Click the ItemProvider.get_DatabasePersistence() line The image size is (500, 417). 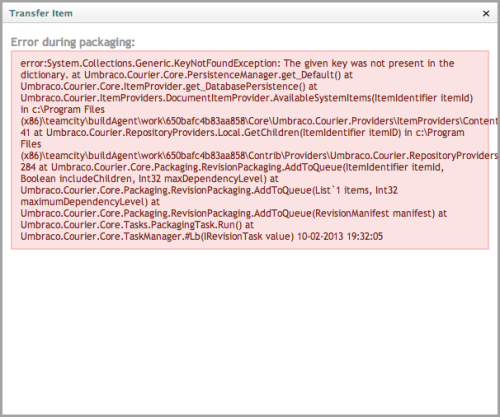[169, 86]
